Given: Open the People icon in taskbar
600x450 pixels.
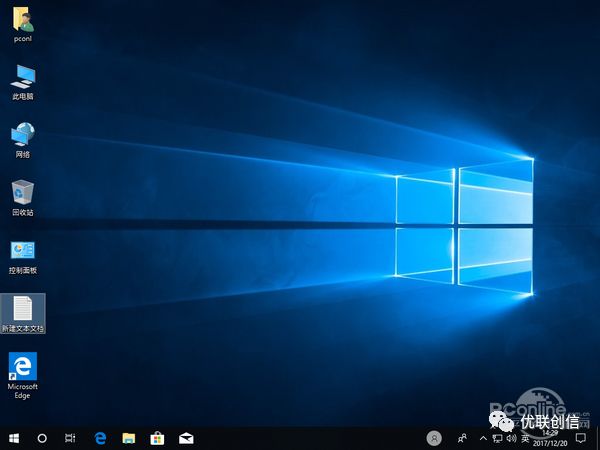Looking at the screenshot, I should tap(462, 438).
